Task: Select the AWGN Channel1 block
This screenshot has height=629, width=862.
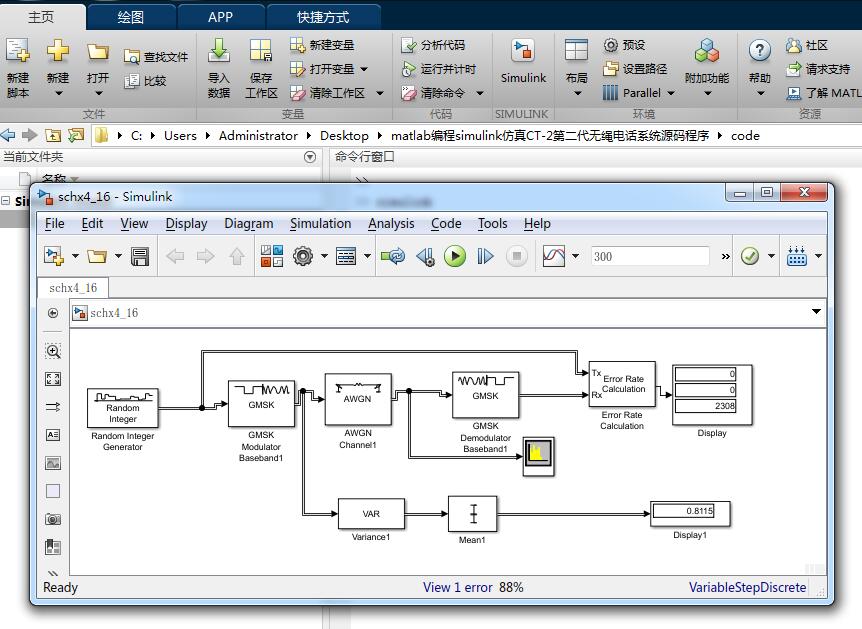Action: click(358, 399)
